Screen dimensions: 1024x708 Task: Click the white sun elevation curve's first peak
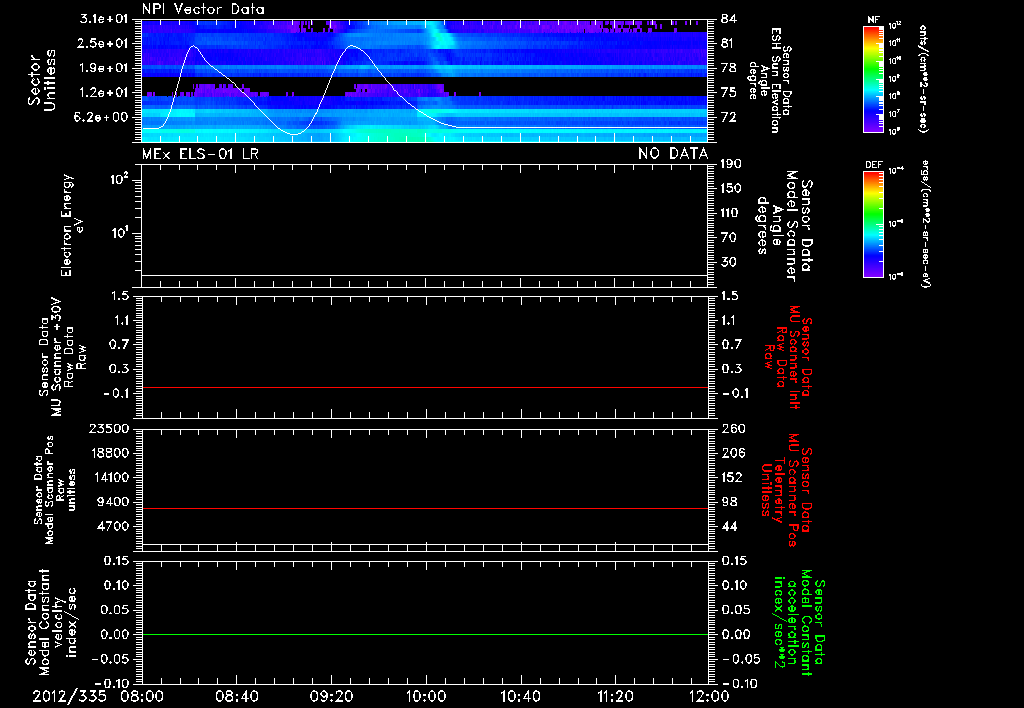(193, 46)
